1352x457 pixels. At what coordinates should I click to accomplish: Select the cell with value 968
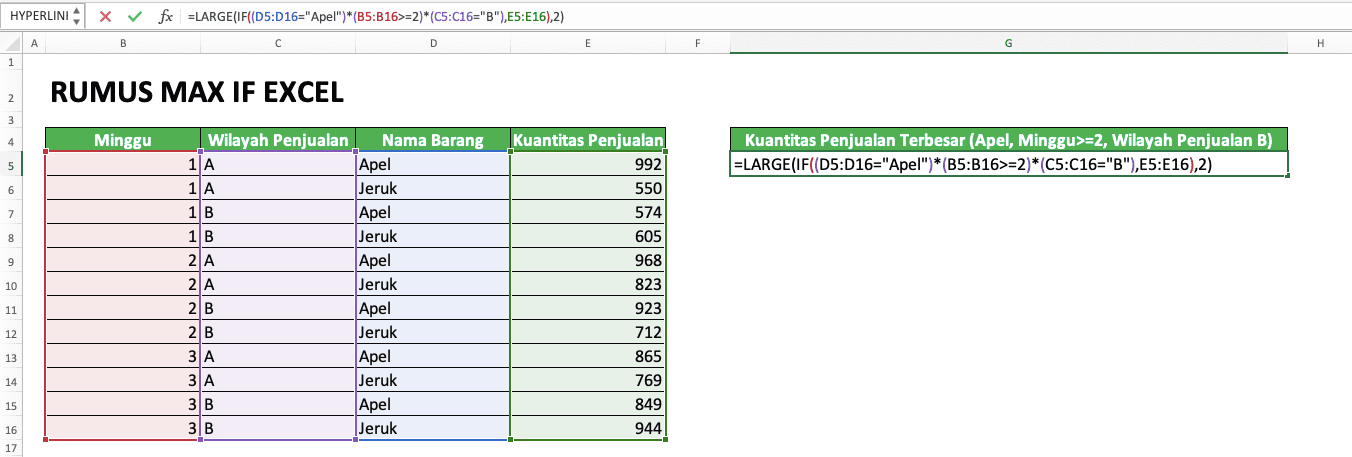(588, 260)
